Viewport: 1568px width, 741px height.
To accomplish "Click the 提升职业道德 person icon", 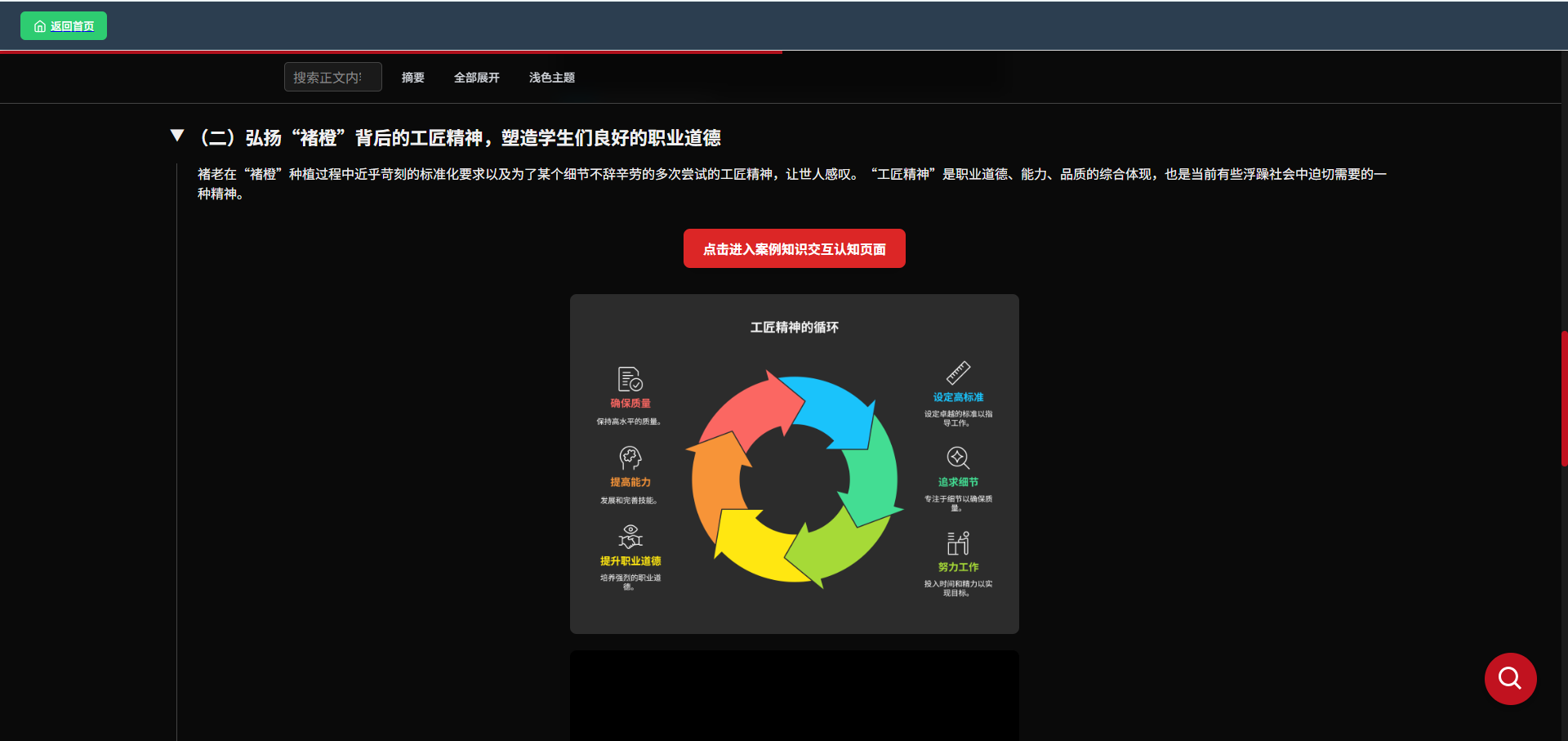I will tap(630, 535).
